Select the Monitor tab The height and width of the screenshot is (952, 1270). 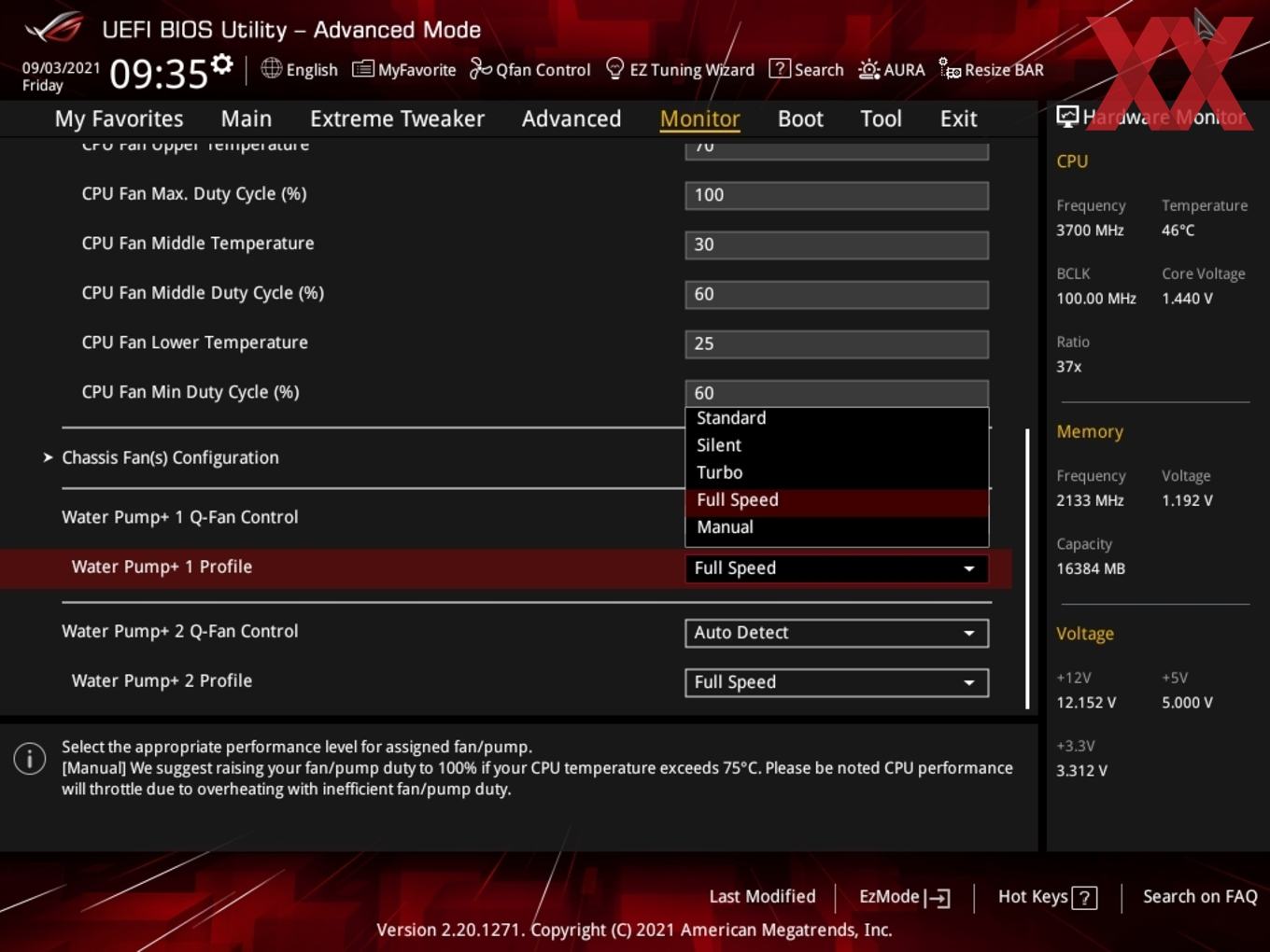click(699, 119)
